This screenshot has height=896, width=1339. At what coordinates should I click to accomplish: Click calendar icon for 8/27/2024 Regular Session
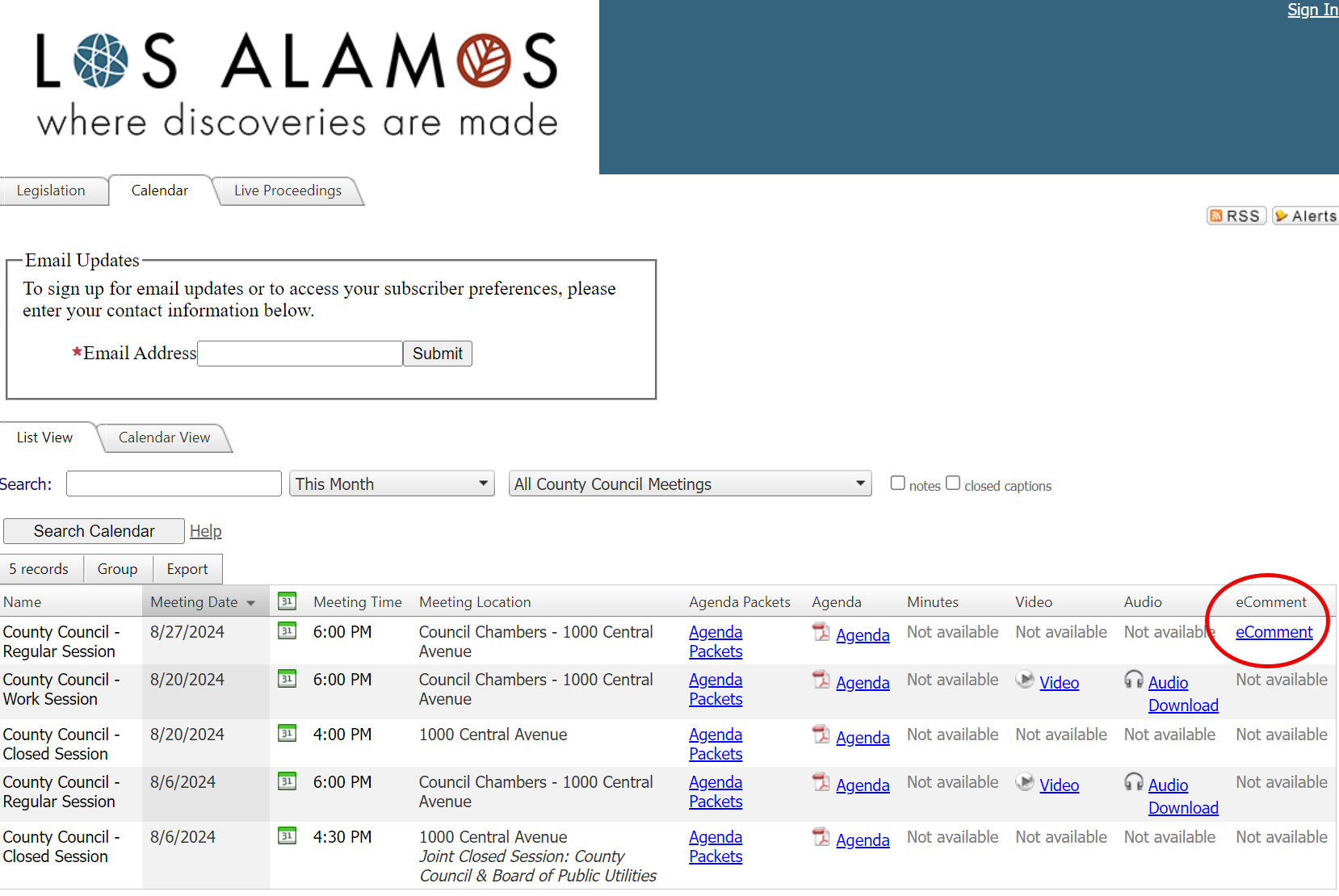coord(287,630)
